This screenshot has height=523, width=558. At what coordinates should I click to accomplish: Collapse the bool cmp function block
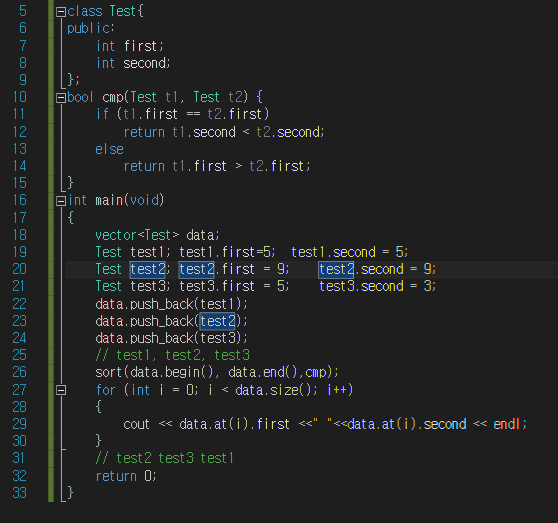[61, 98]
